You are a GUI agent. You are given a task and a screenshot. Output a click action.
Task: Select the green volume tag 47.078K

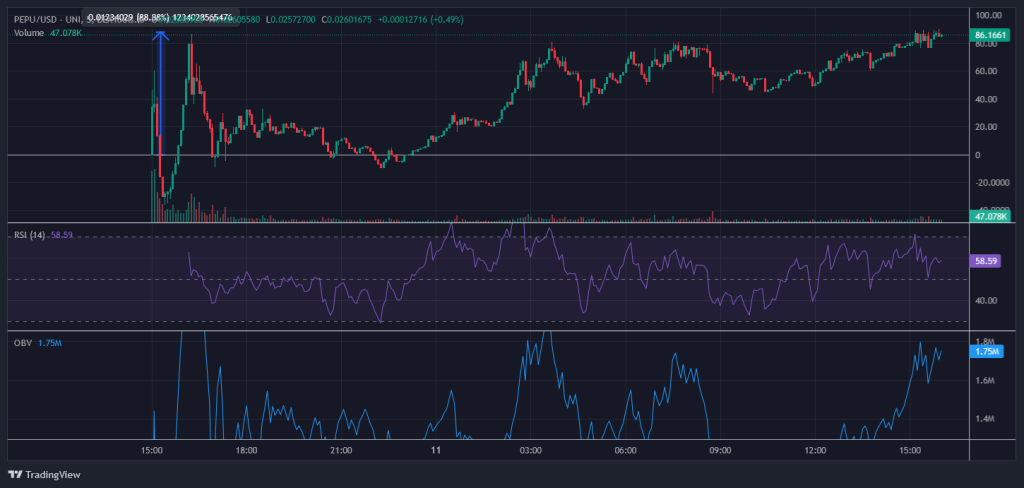tap(989, 216)
